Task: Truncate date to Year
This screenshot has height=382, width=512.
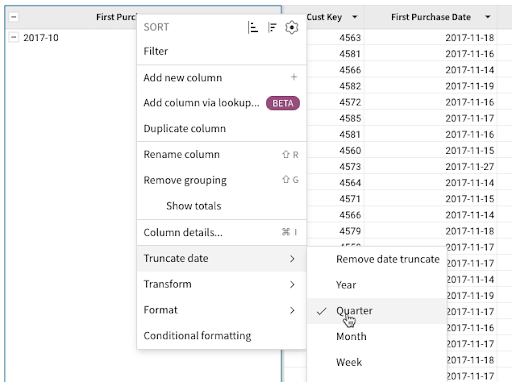Action: click(x=377, y=285)
